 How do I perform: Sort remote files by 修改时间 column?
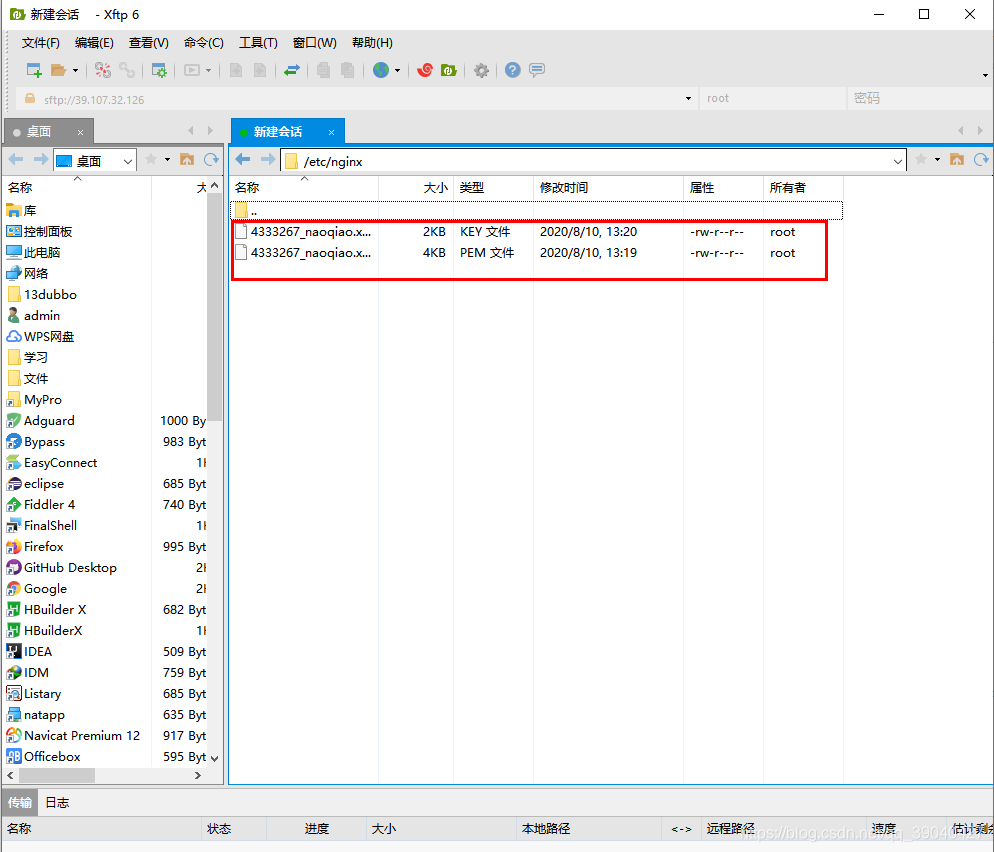tap(608, 188)
